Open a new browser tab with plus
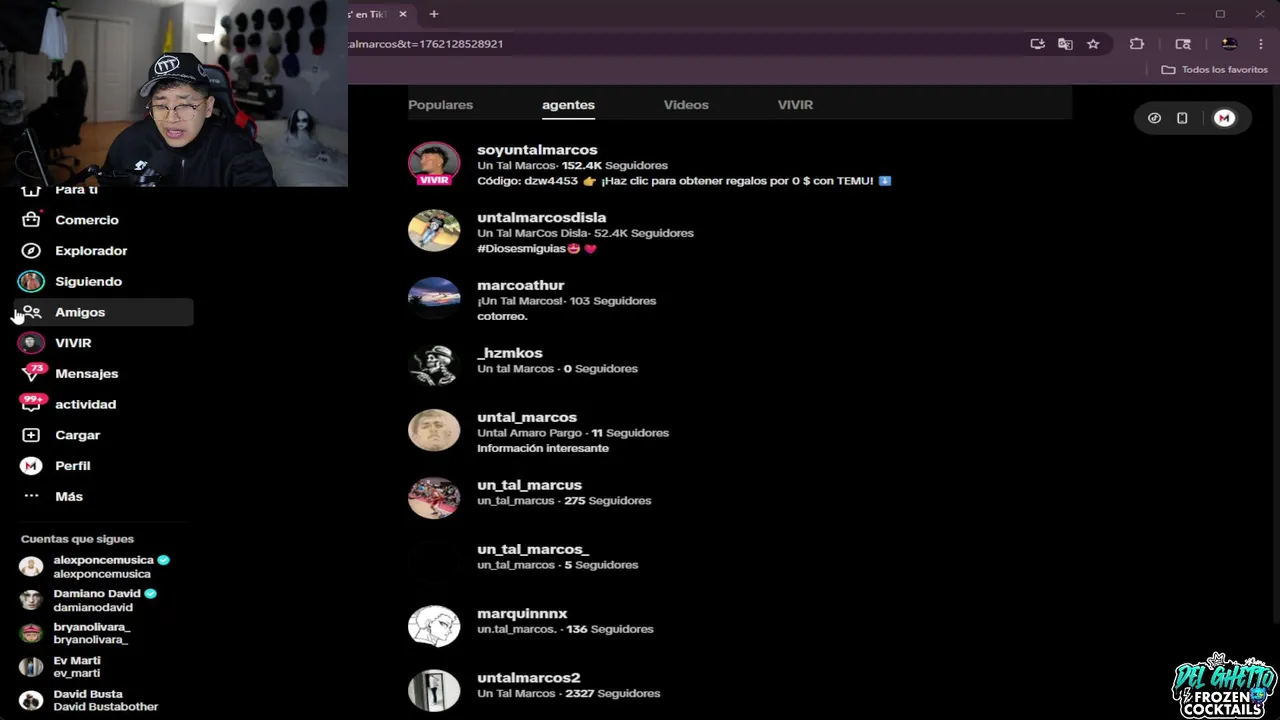1280x720 pixels. coord(434,14)
